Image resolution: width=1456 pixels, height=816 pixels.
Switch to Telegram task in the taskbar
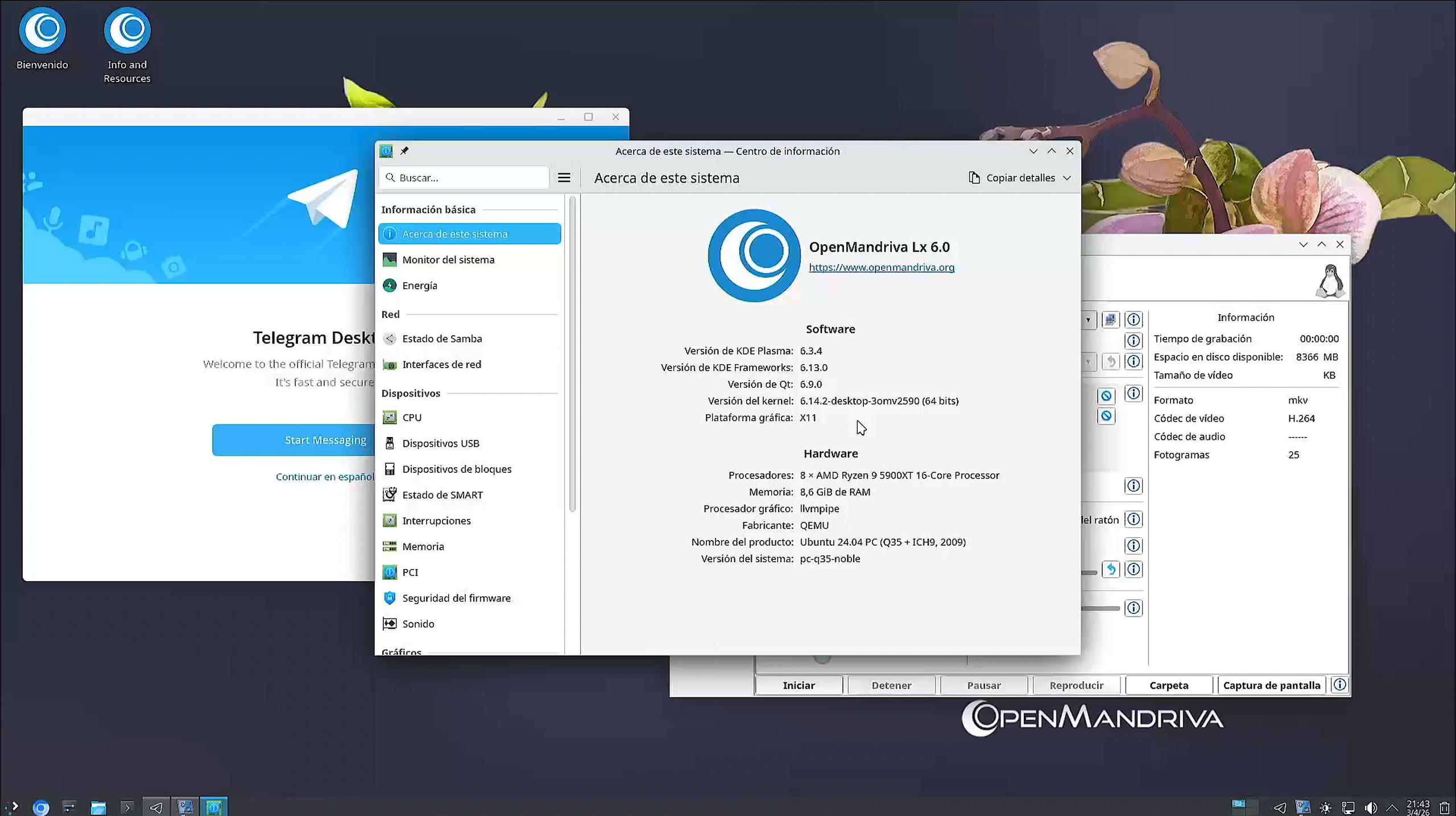156,806
